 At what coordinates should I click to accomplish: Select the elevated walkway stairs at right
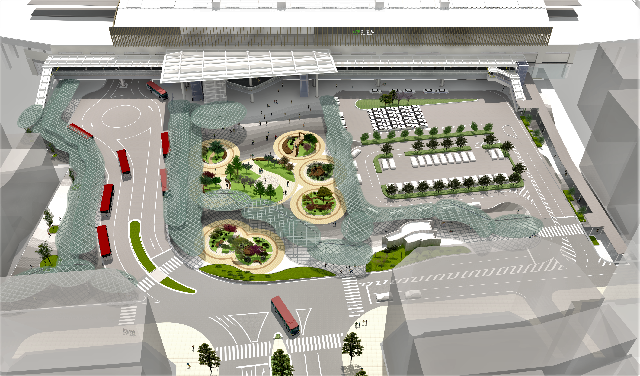pyautogui.click(x=507, y=82)
